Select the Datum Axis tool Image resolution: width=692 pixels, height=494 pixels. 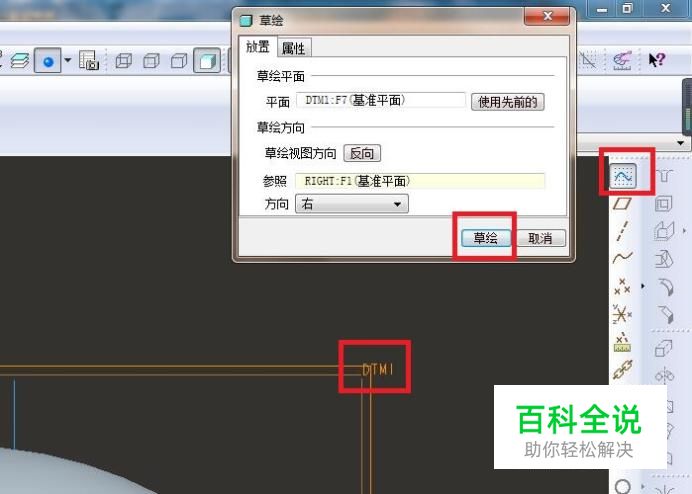(622, 231)
